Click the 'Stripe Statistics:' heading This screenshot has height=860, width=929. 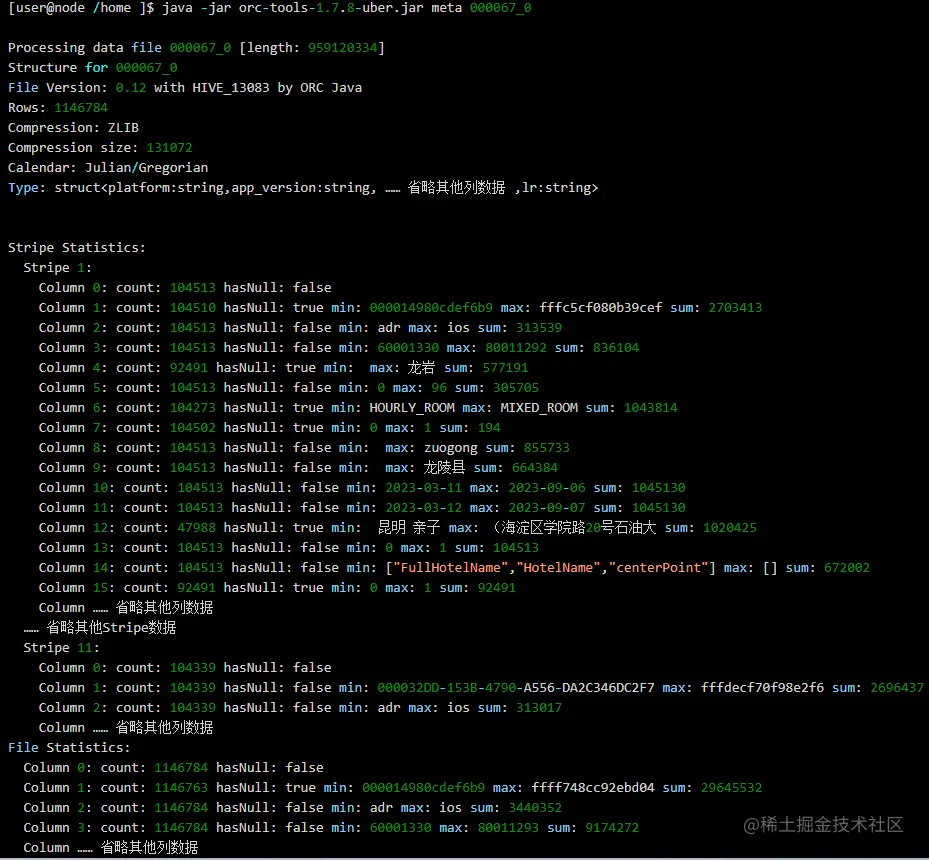point(77,248)
